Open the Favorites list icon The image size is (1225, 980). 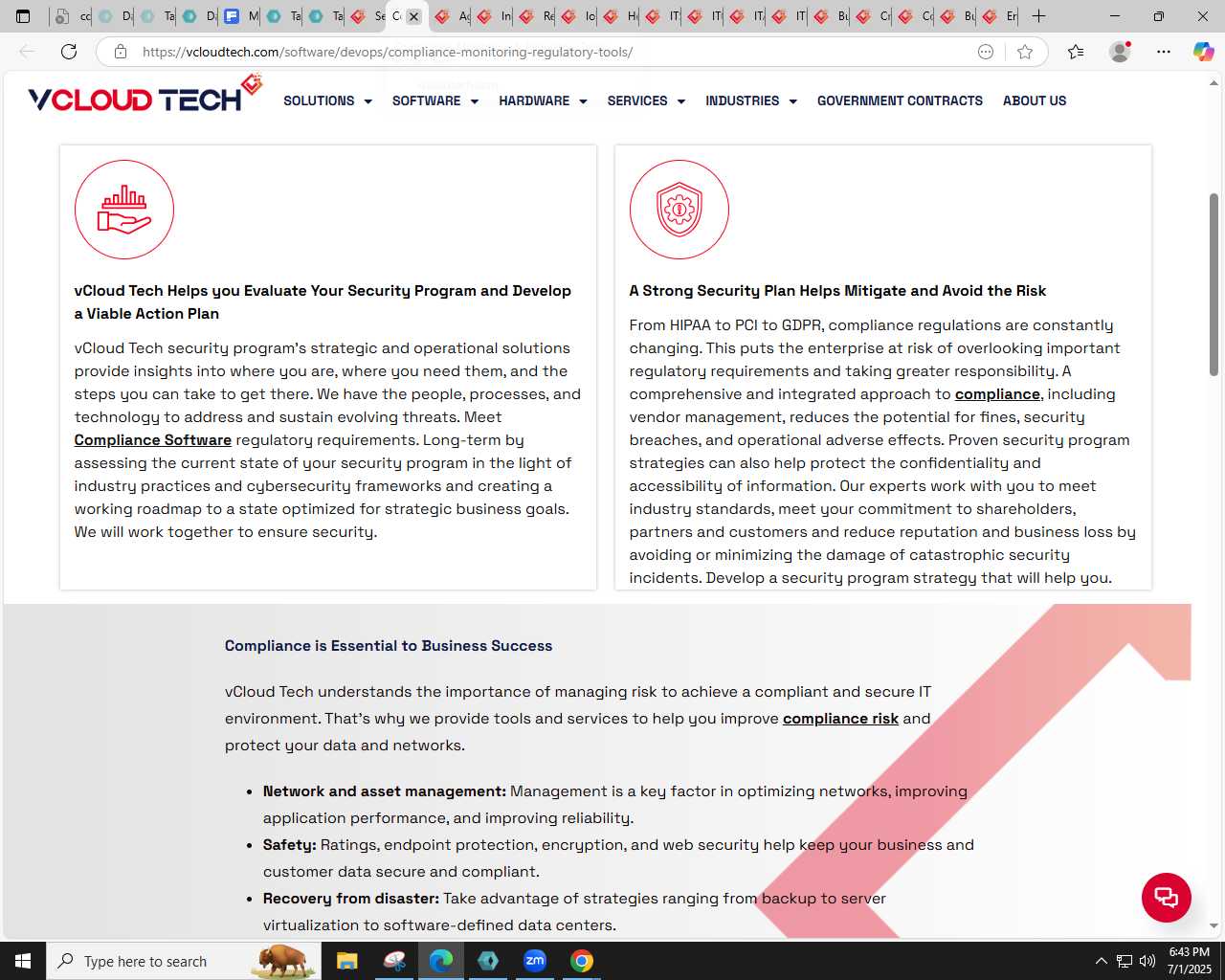[1076, 52]
